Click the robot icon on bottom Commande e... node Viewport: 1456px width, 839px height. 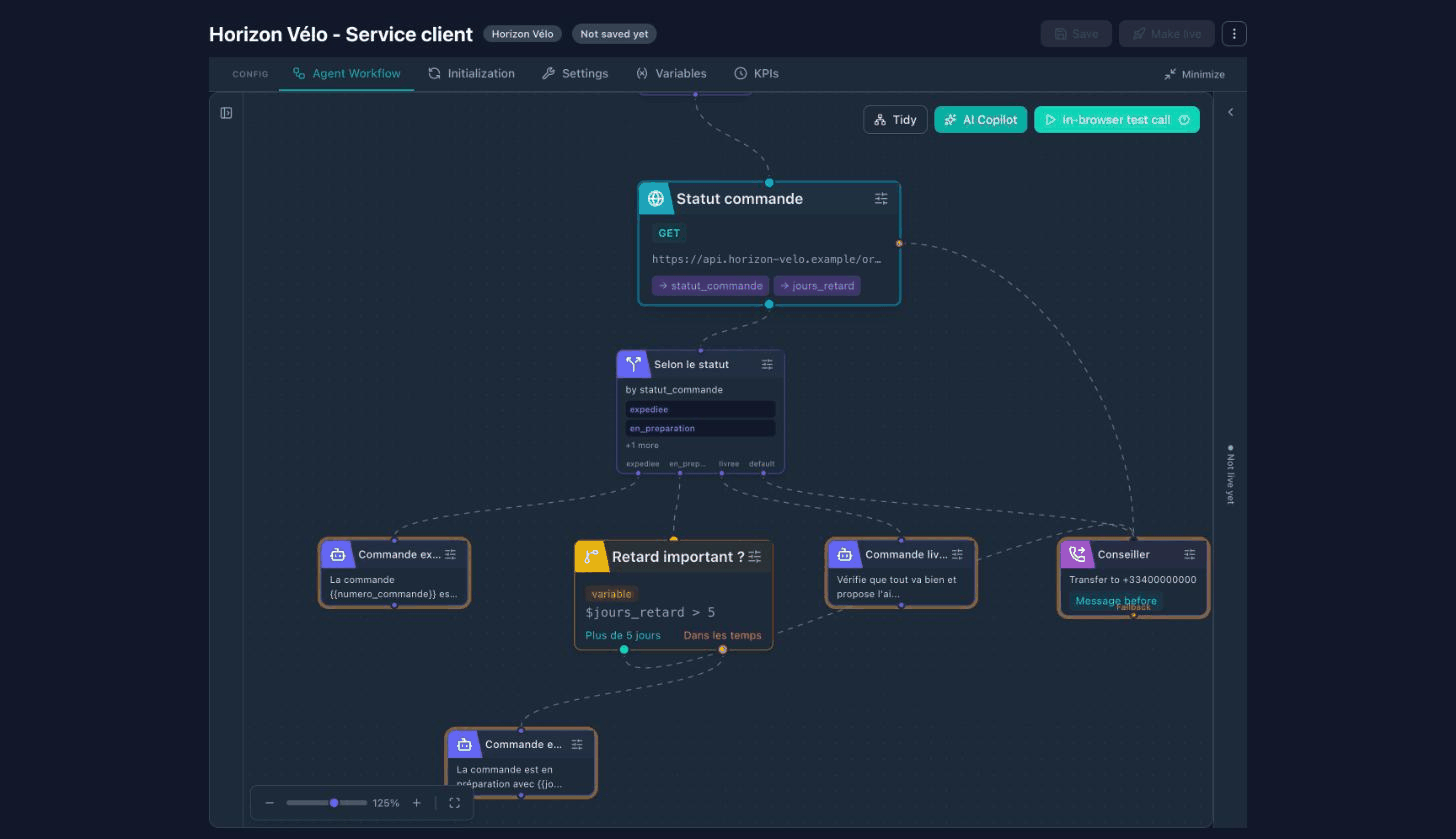pyautogui.click(x=464, y=744)
